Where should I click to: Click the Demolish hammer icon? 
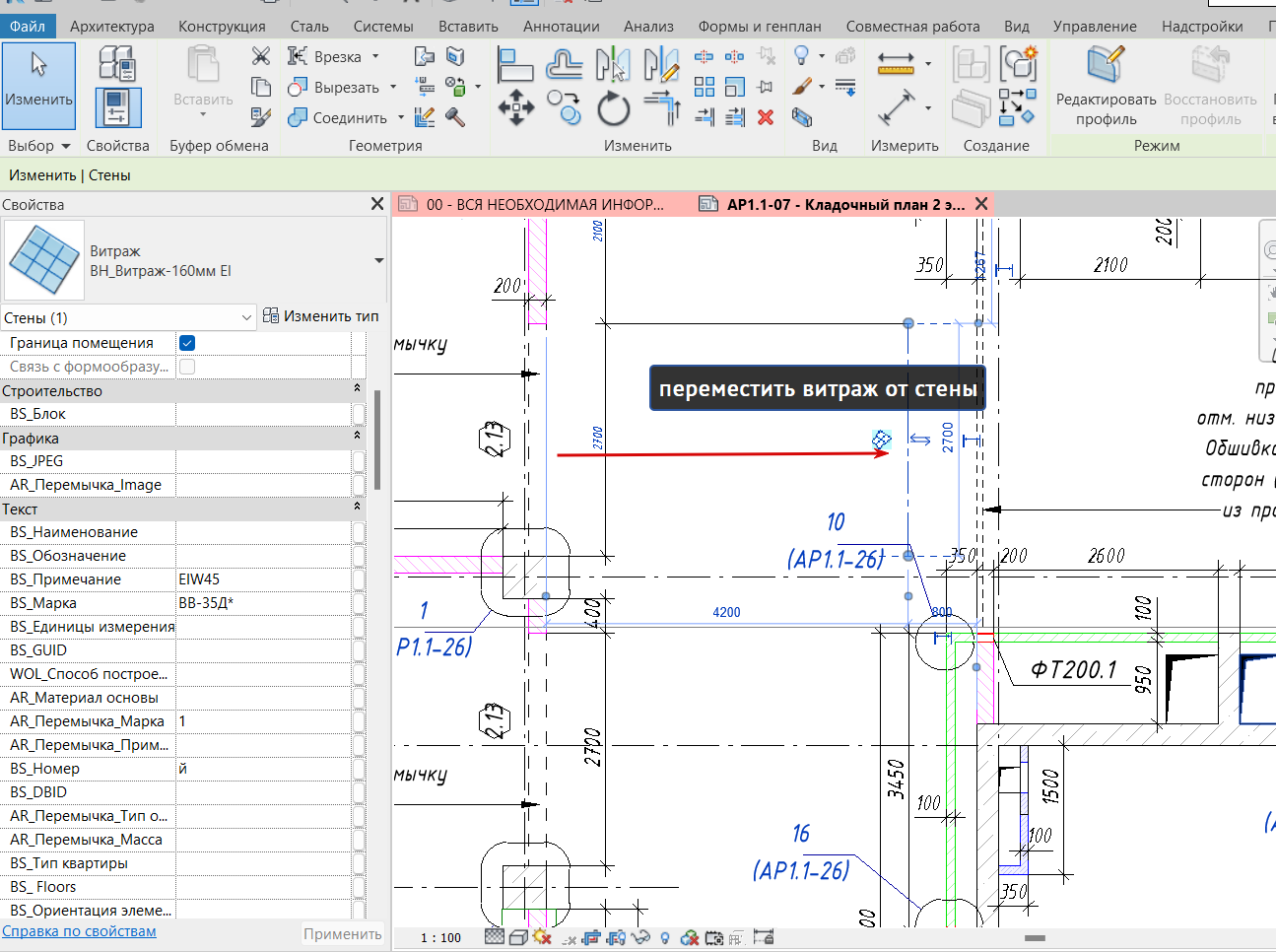pos(455,117)
